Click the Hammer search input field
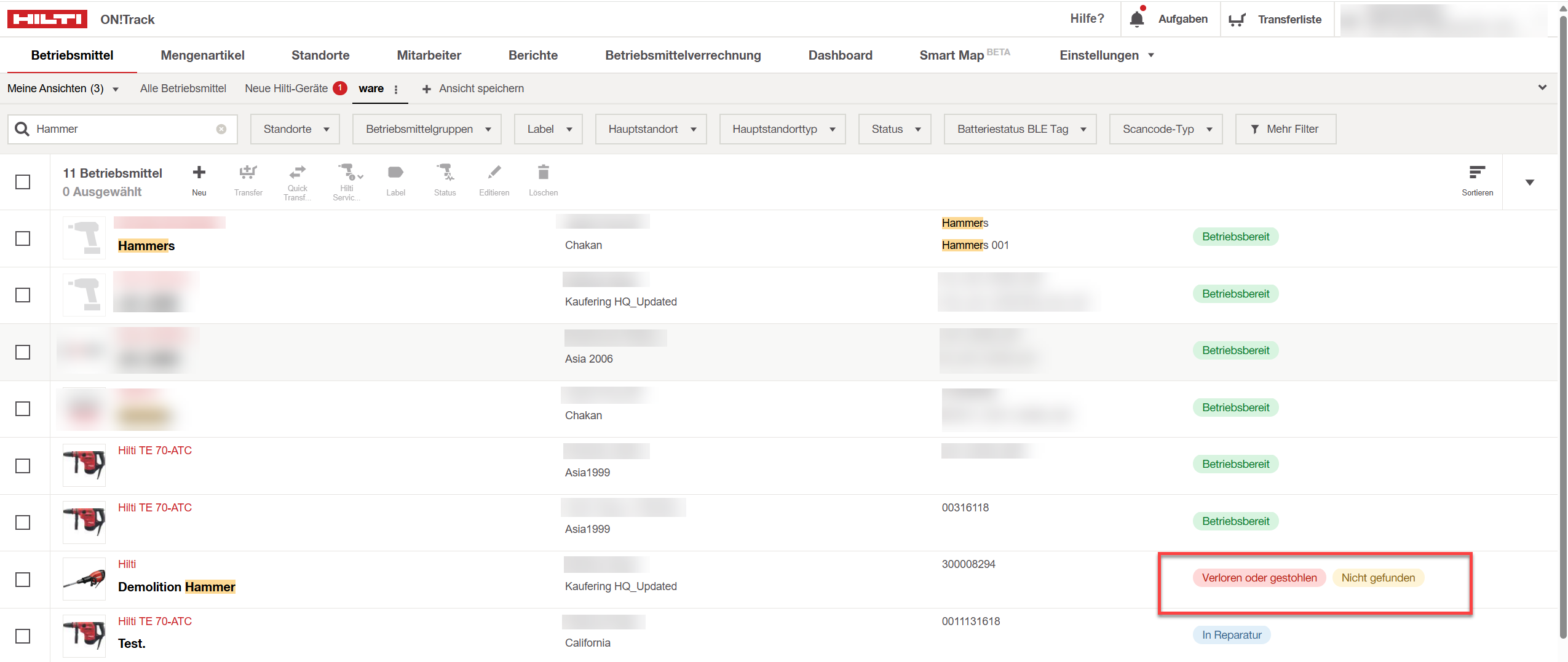 tap(123, 129)
